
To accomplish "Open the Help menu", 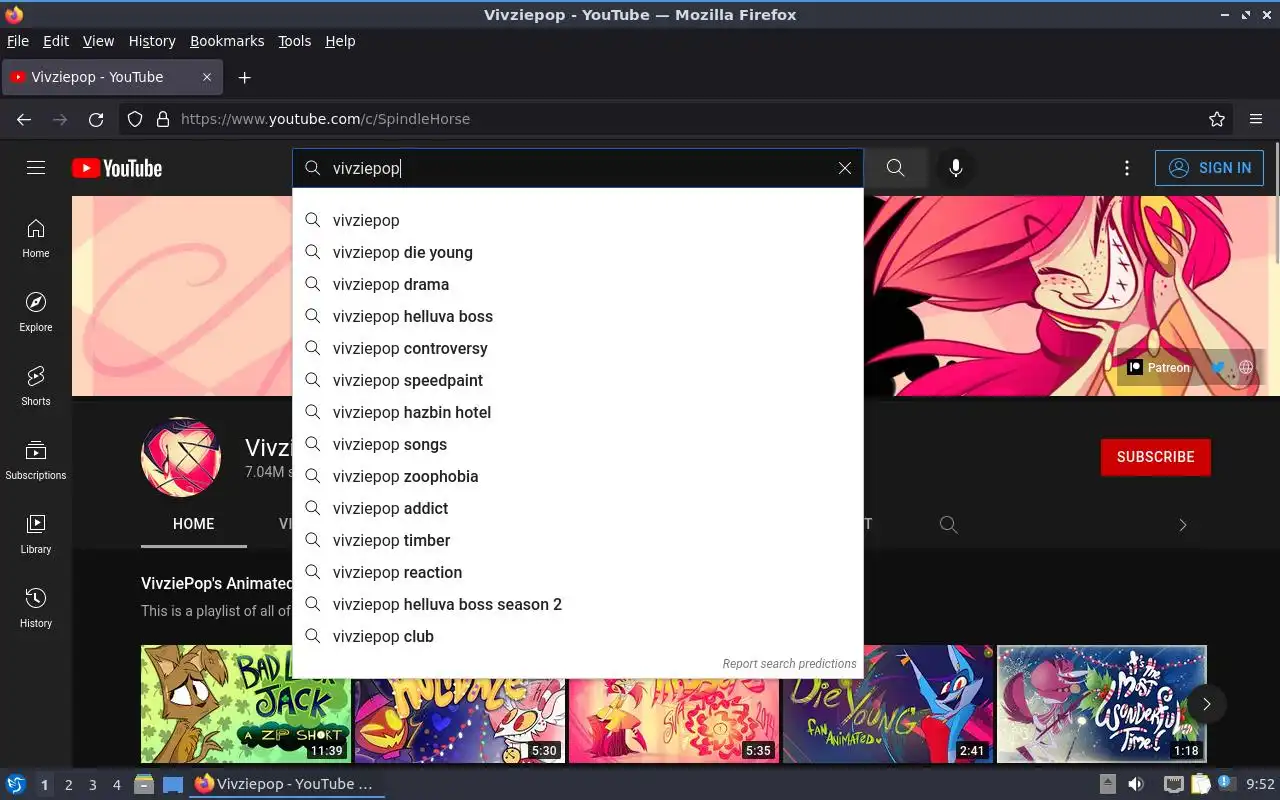I will pos(340,41).
